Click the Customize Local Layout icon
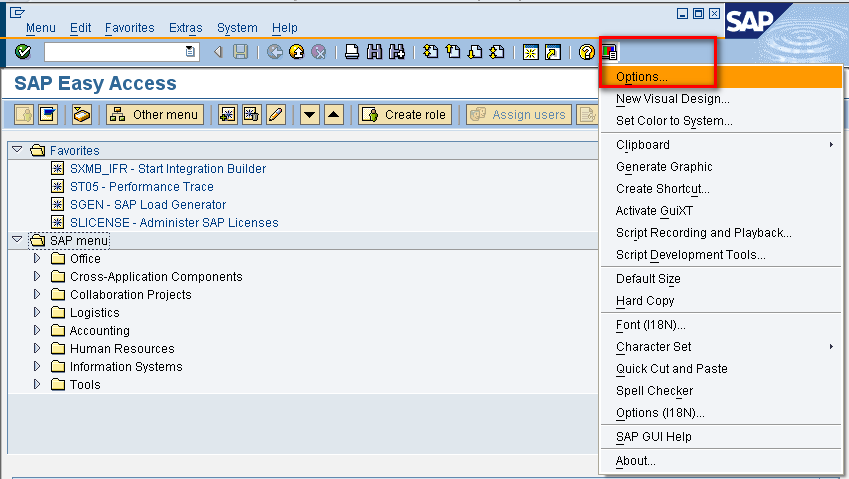 (609, 52)
